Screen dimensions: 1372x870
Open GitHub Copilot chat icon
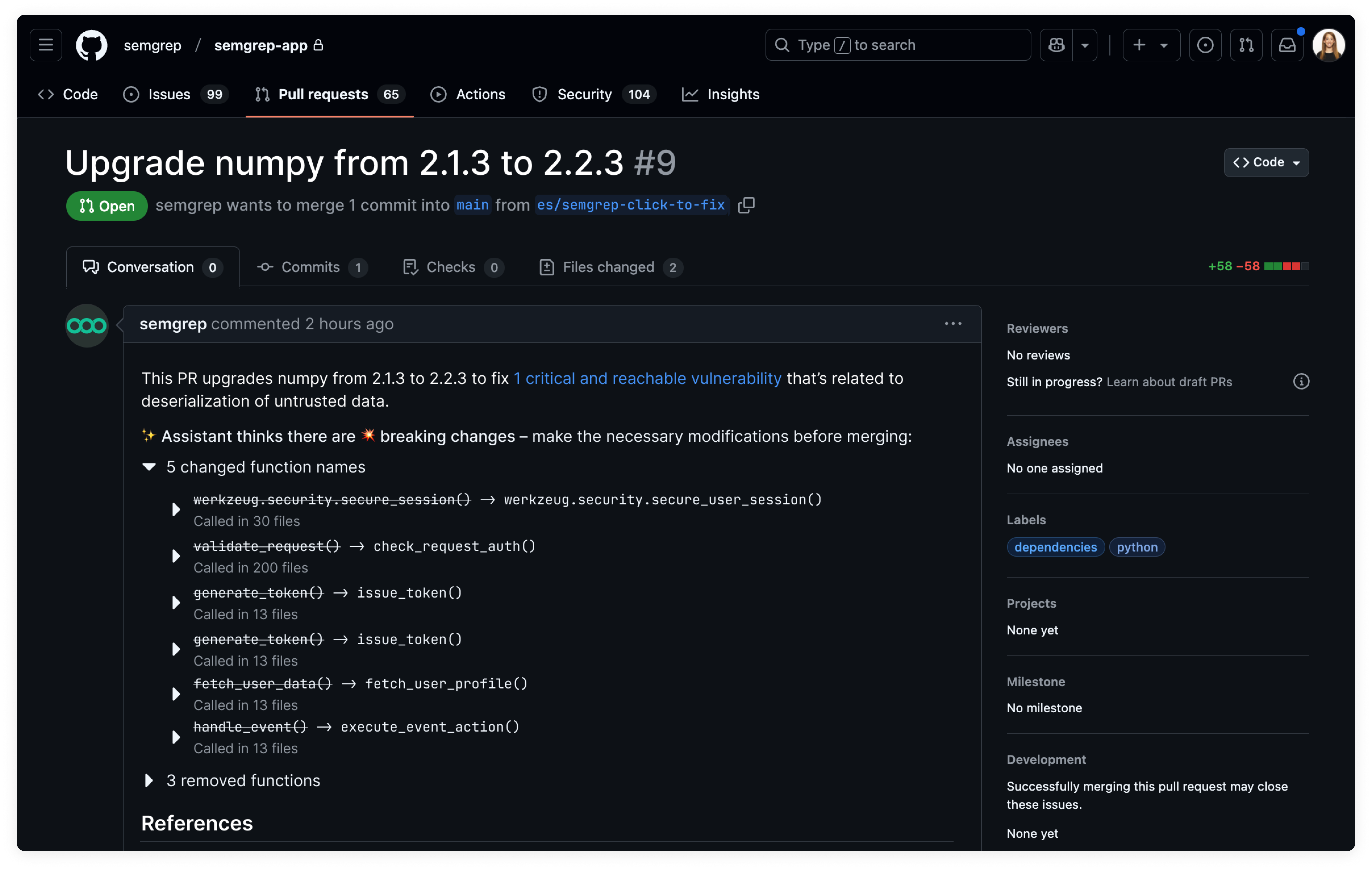[x=1057, y=45]
